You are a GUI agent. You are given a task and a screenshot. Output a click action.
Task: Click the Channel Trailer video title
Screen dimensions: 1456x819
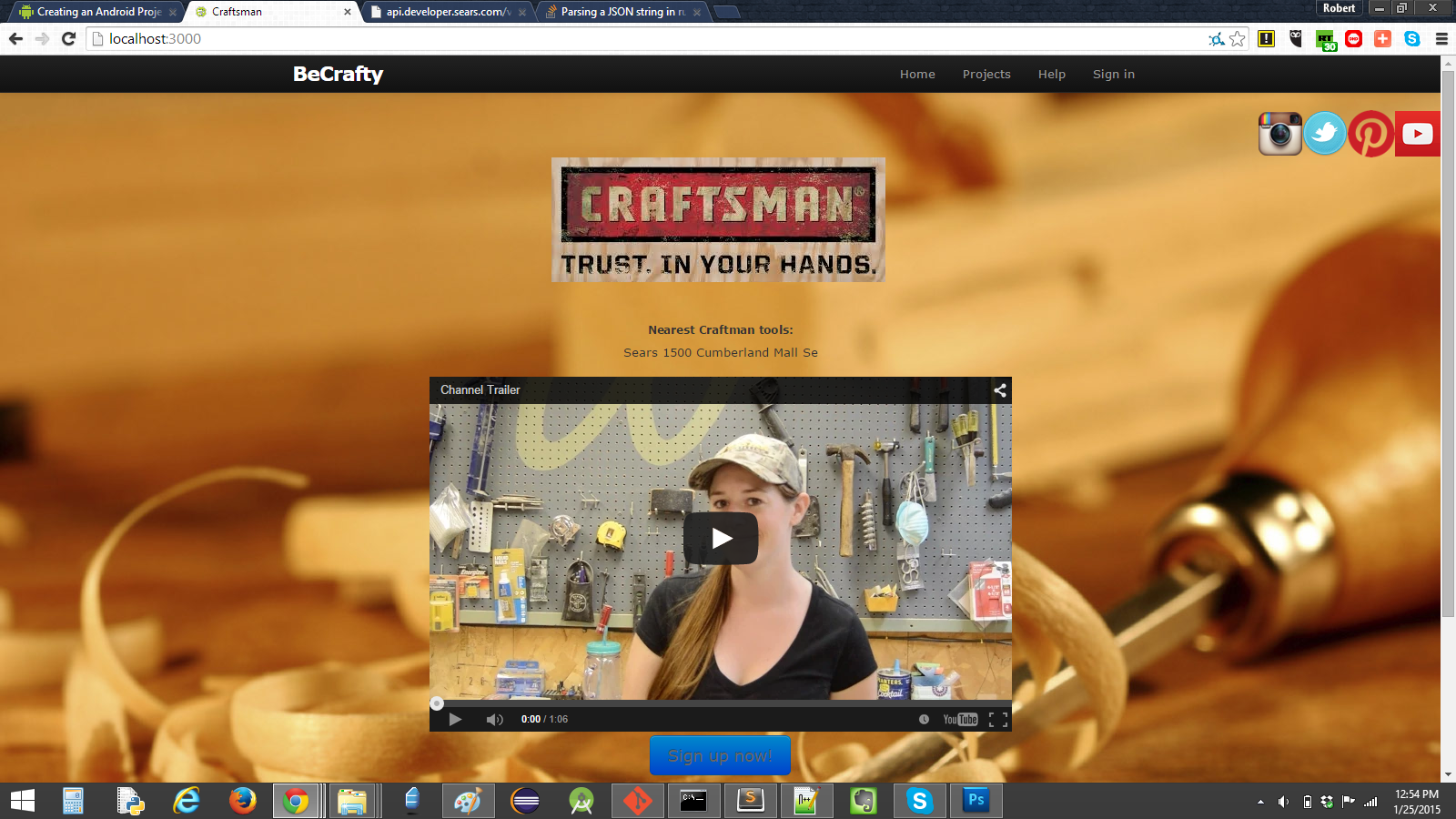pos(480,389)
